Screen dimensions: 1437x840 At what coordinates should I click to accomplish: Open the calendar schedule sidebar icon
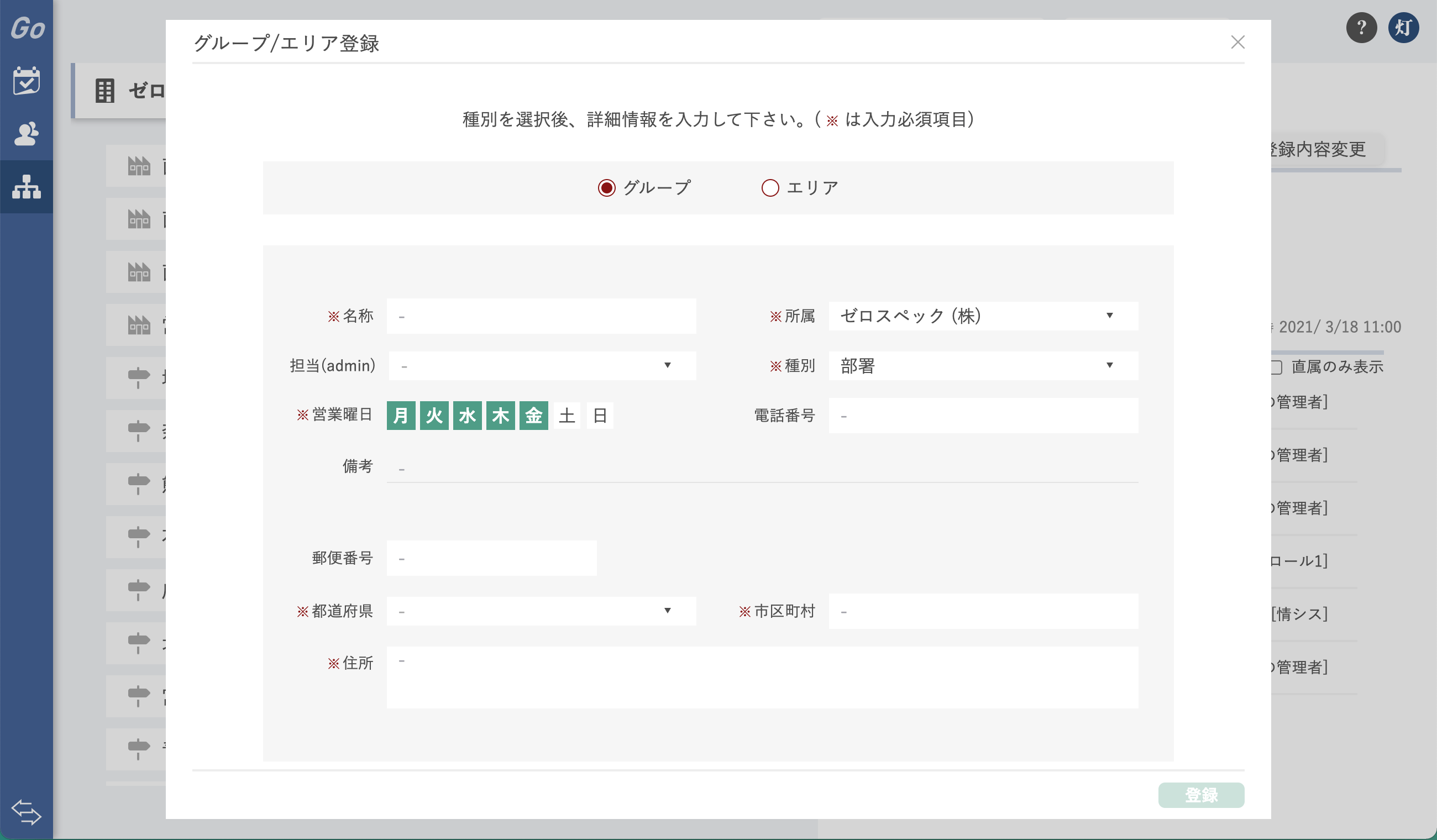26,80
